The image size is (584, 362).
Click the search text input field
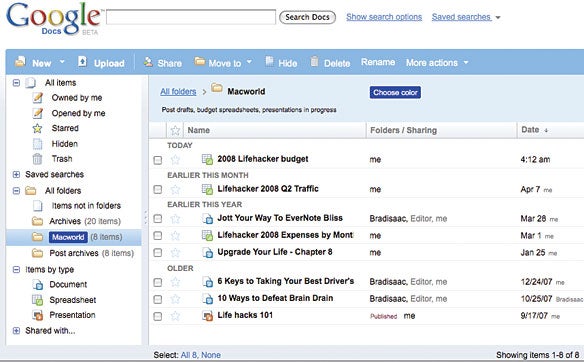(x=191, y=17)
